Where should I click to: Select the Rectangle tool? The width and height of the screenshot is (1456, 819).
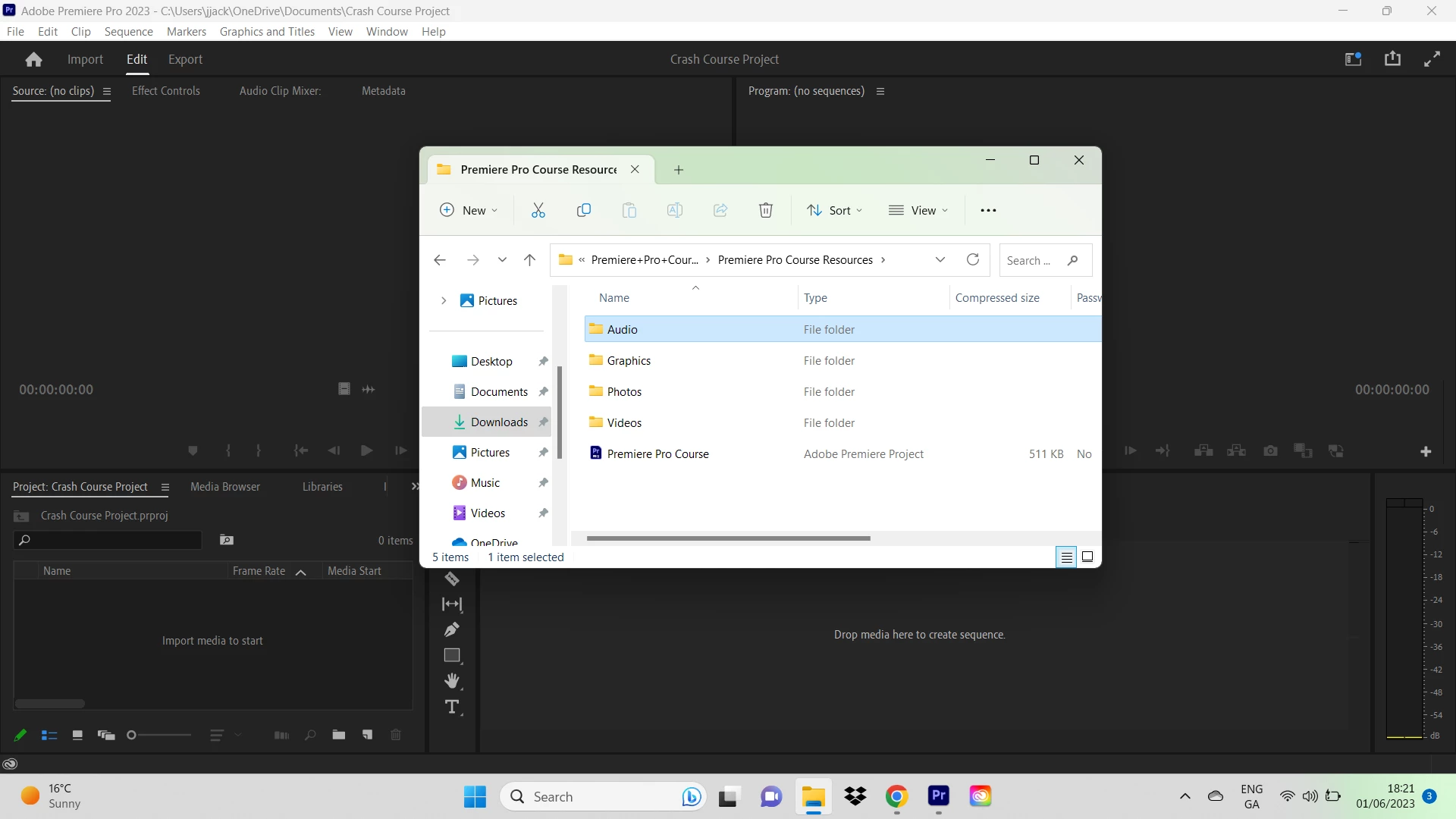point(452,655)
